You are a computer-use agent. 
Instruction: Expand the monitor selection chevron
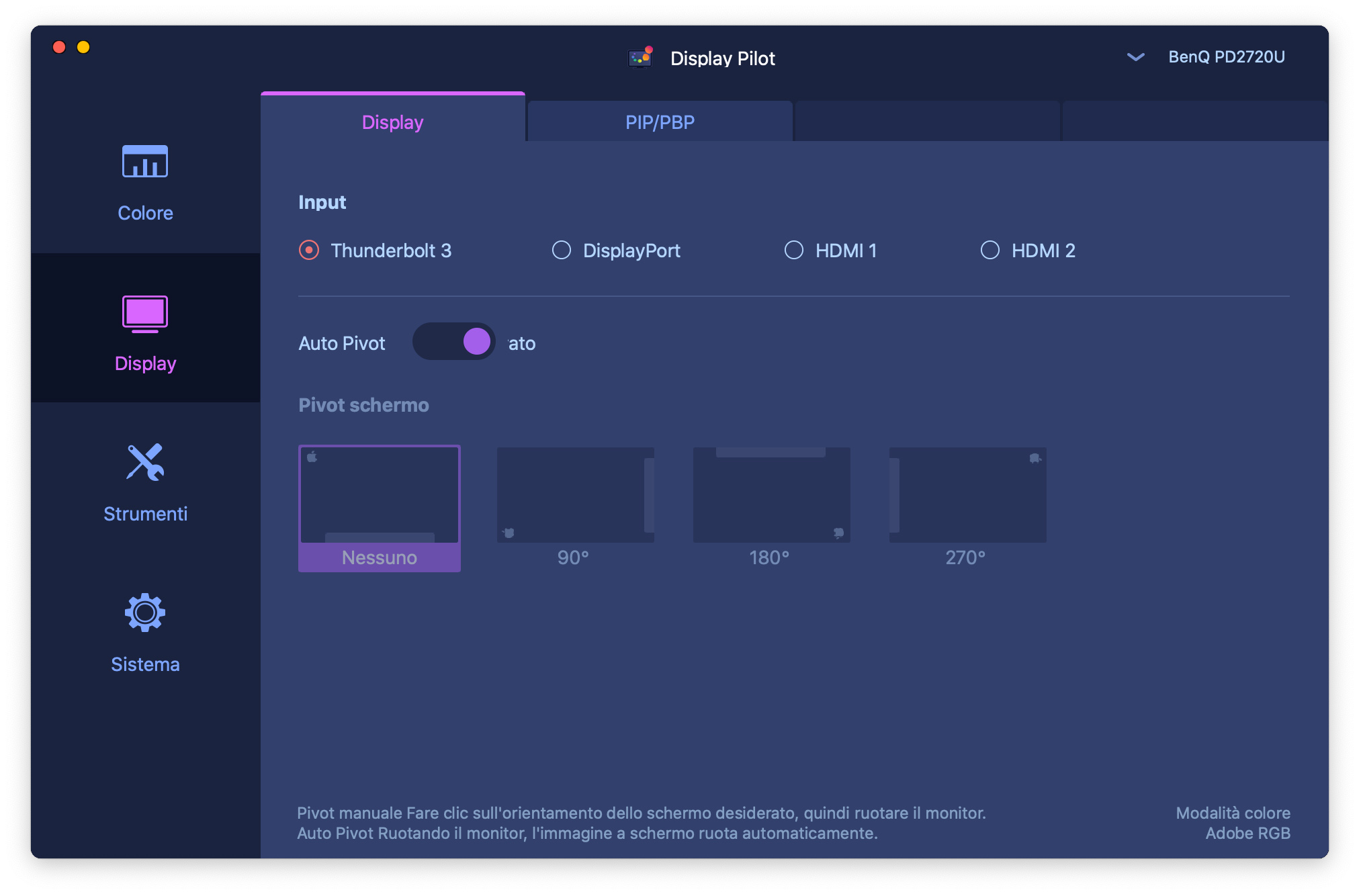(x=1135, y=57)
